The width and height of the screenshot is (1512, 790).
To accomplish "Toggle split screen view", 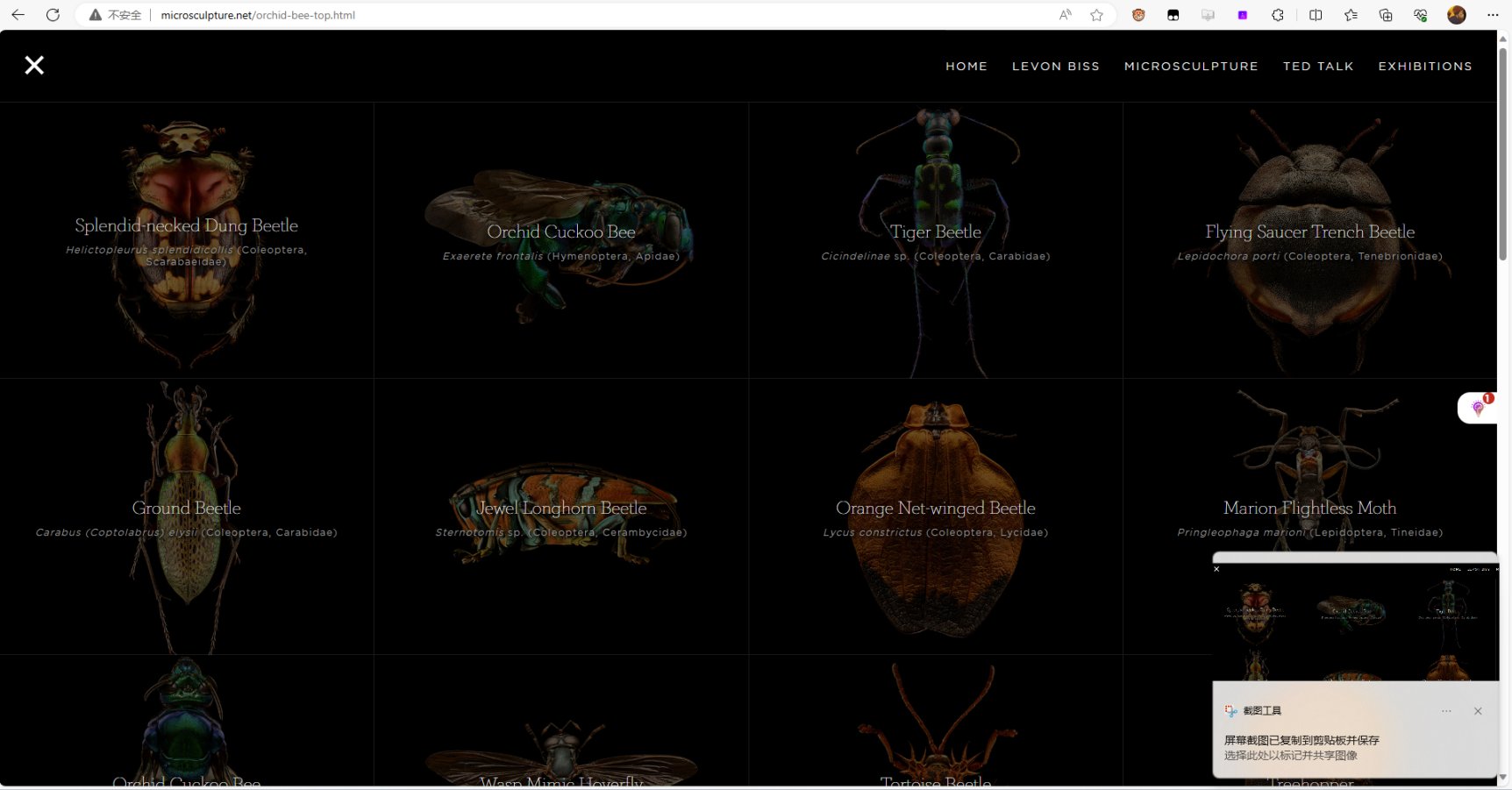I will pyautogui.click(x=1316, y=15).
